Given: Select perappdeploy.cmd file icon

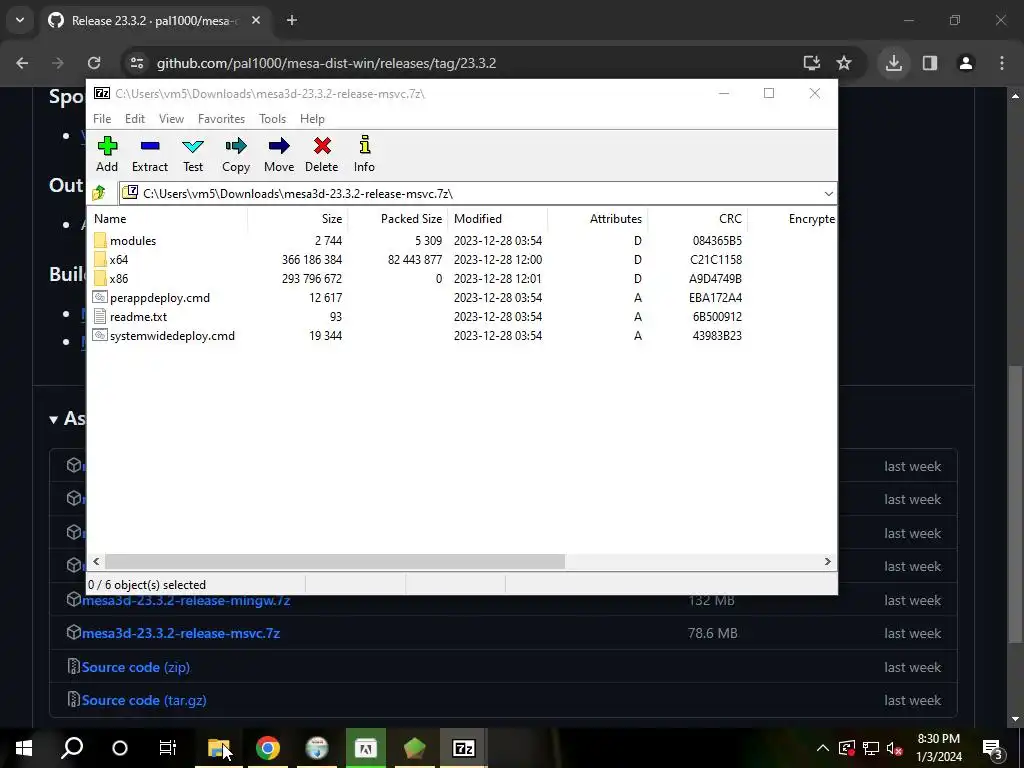Looking at the screenshot, I should coord(100,297).
